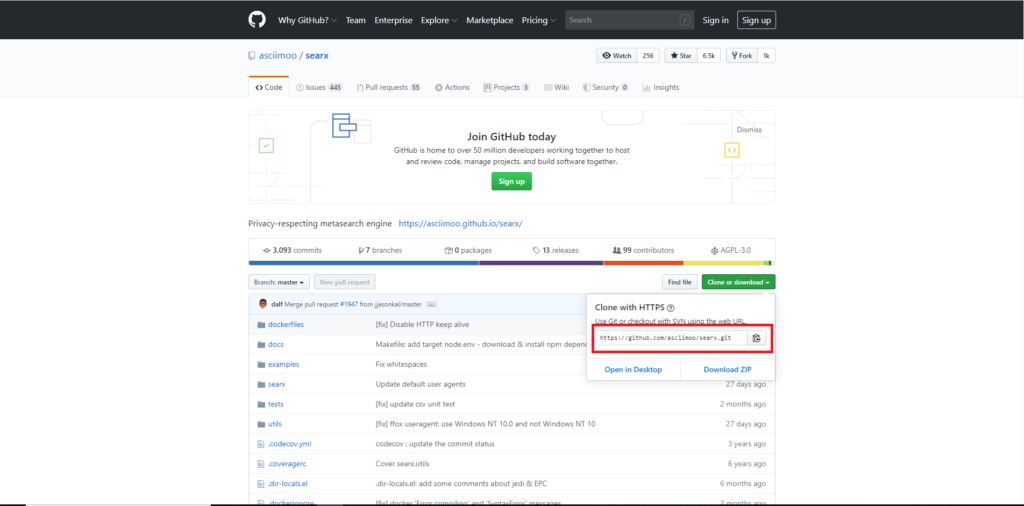Open the Branch: master dropdown

pyautogui.click(x=279, y=283)
